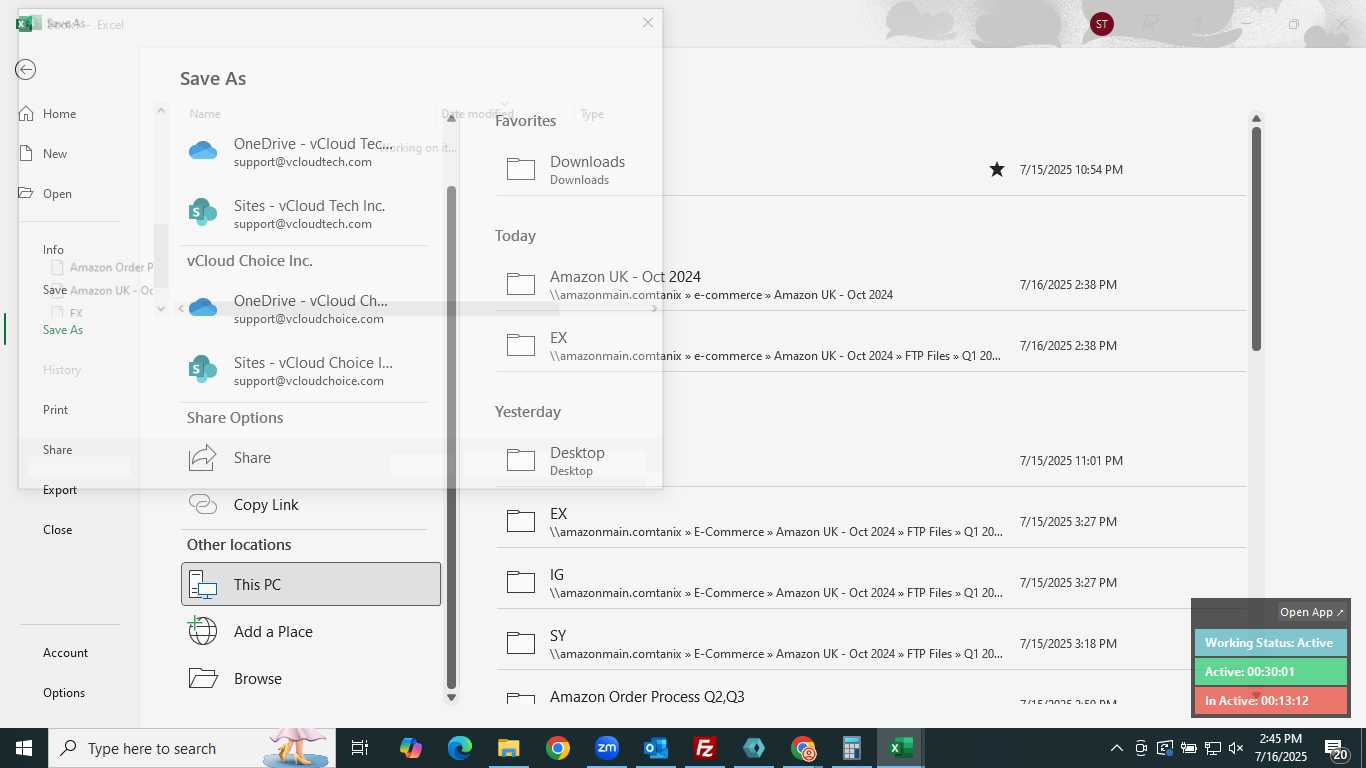Select Export in the backstage sidebar
Viewport: 1366px width, 768px height.
(x=60, y=490)
